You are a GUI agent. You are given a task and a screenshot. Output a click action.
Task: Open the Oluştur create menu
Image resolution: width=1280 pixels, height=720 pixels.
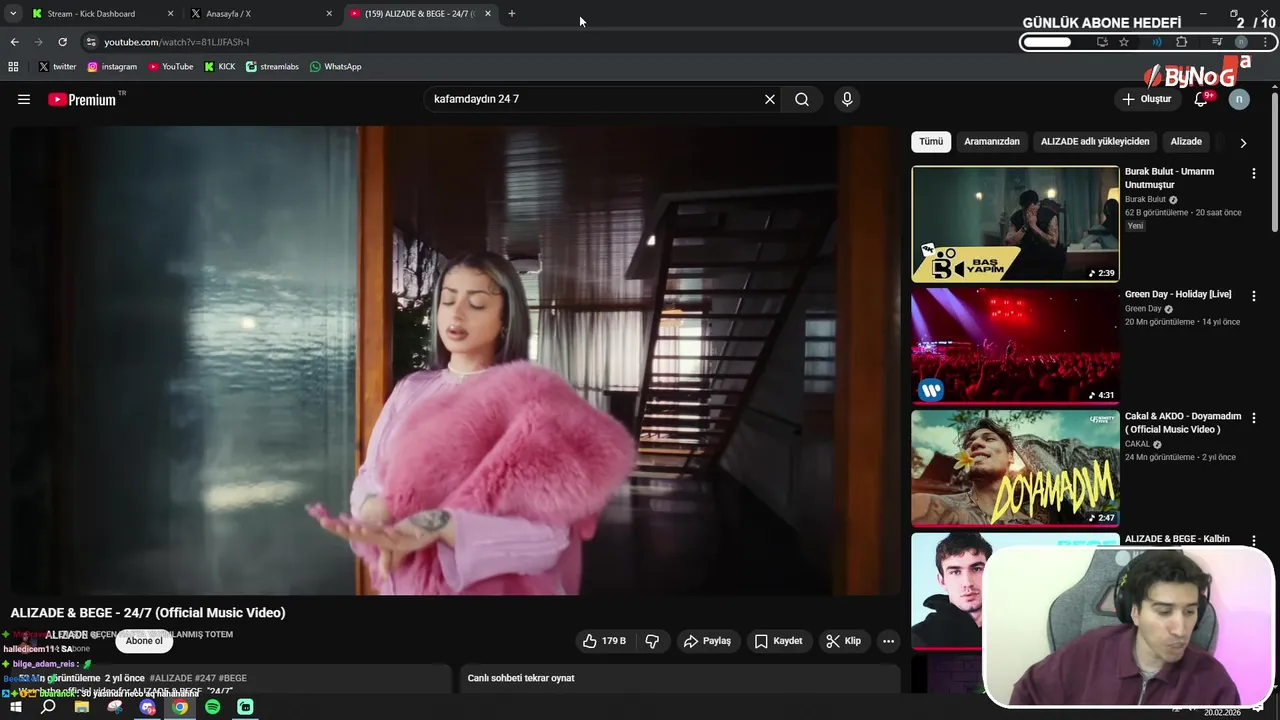pyautogui.click(x=1147, y=99)
